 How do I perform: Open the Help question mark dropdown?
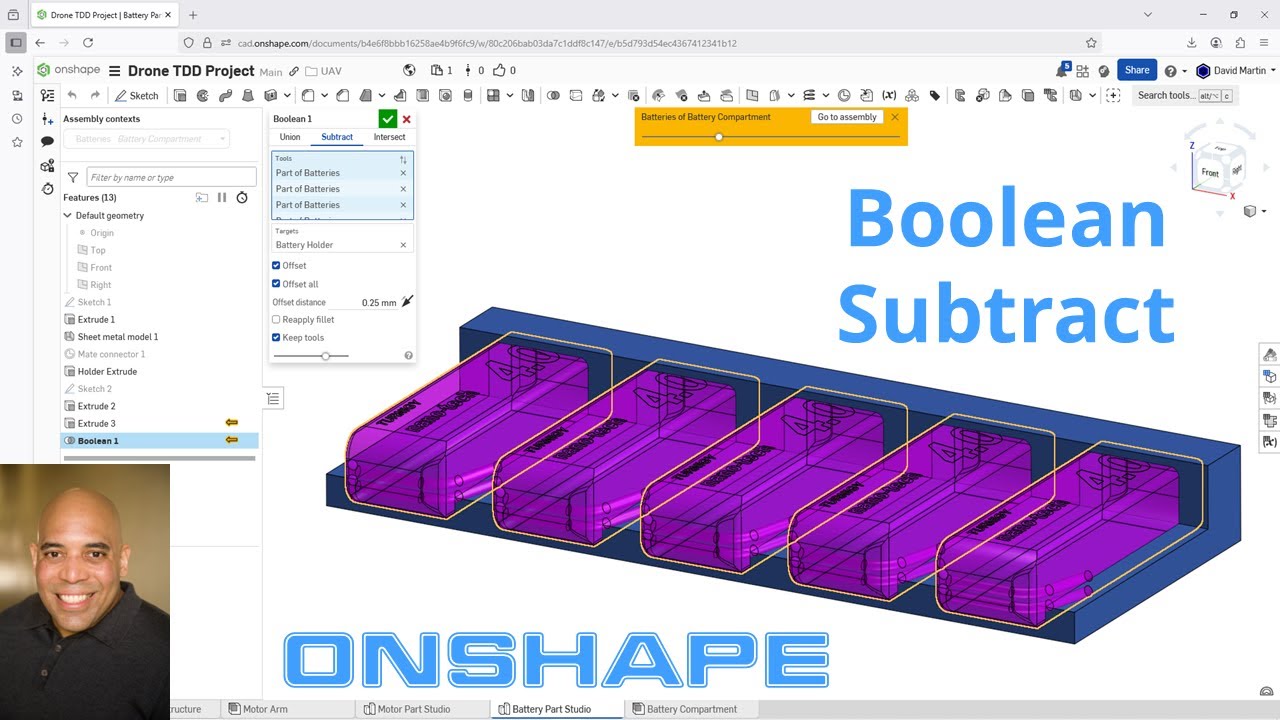point(1175,71)
